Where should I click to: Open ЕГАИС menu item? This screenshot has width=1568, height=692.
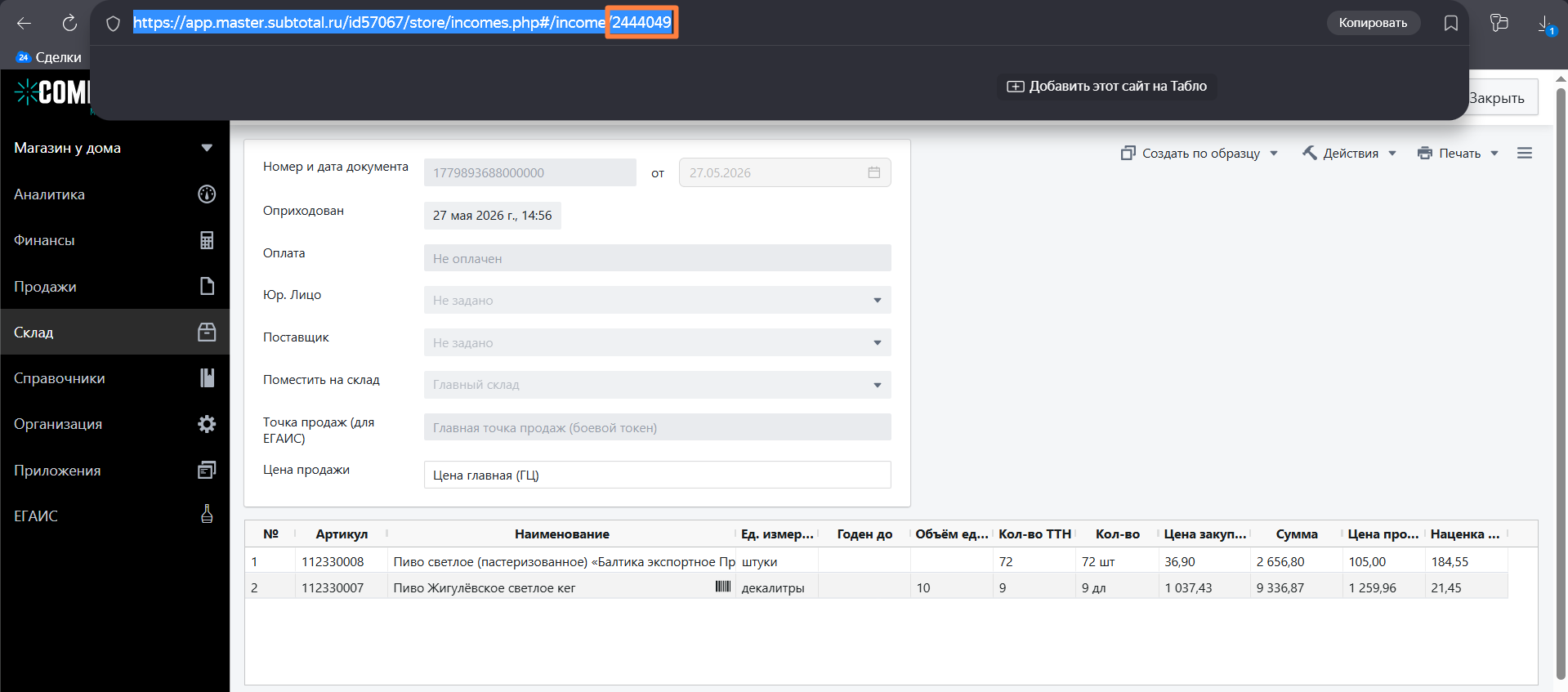[114, 516]
